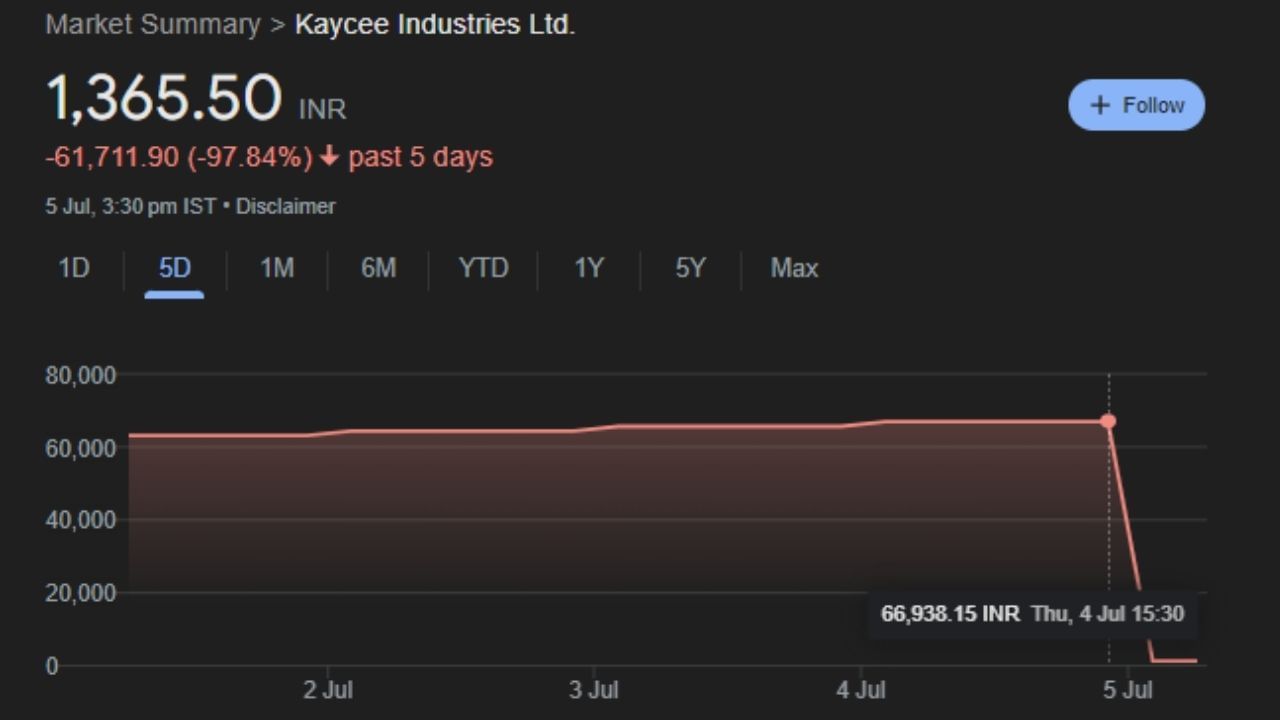This screenshot has height=720, width=1280.
Task: Open the Market Summary breadcrumb link
Action: coord(153,25)
